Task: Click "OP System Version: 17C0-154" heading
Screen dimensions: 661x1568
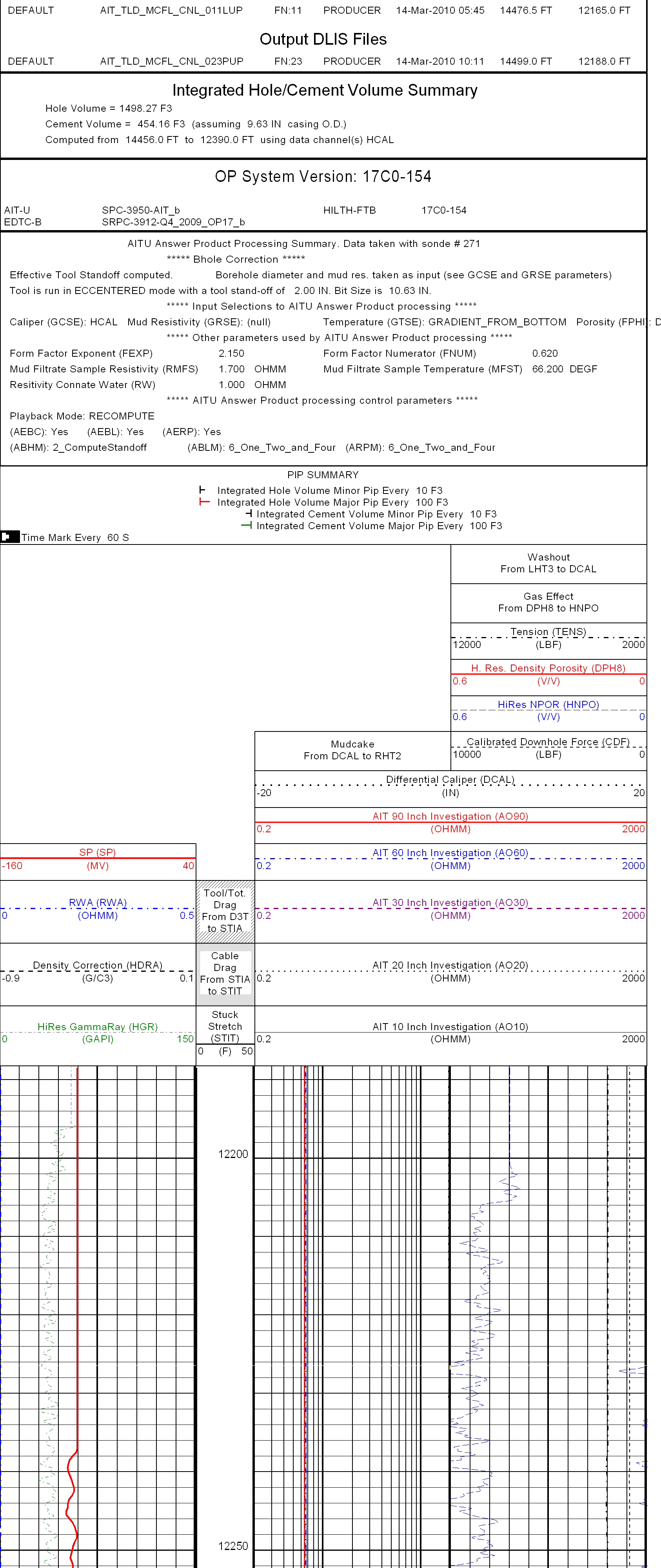Action: 323,176
